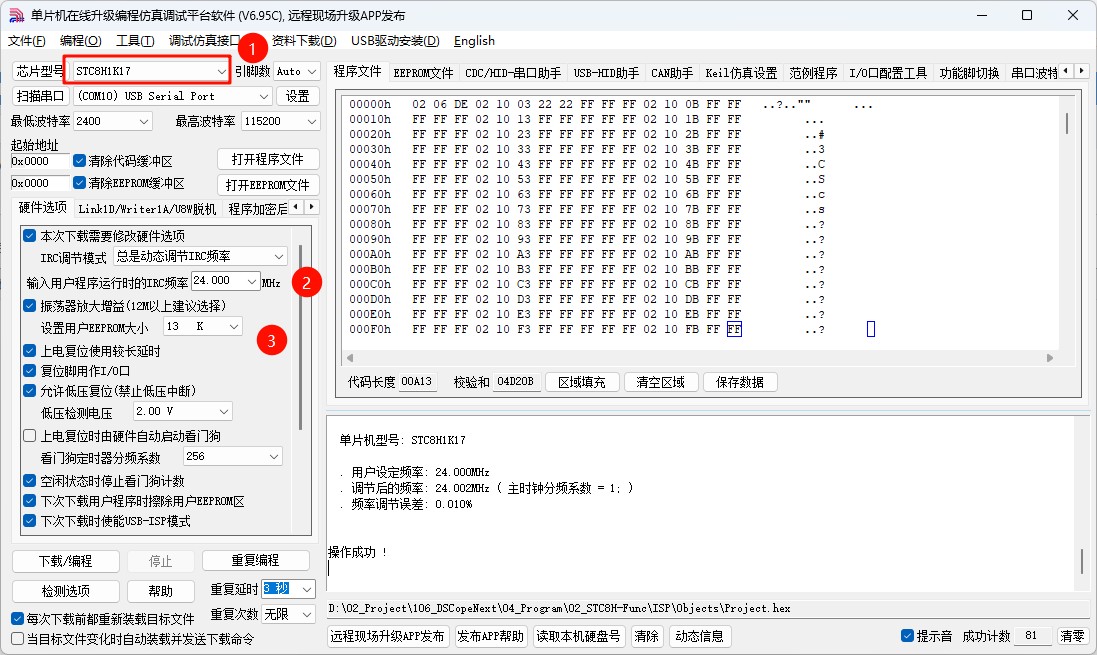
Task: Click the 打开EEPROM文件 button
Action: tap(268, 185)
